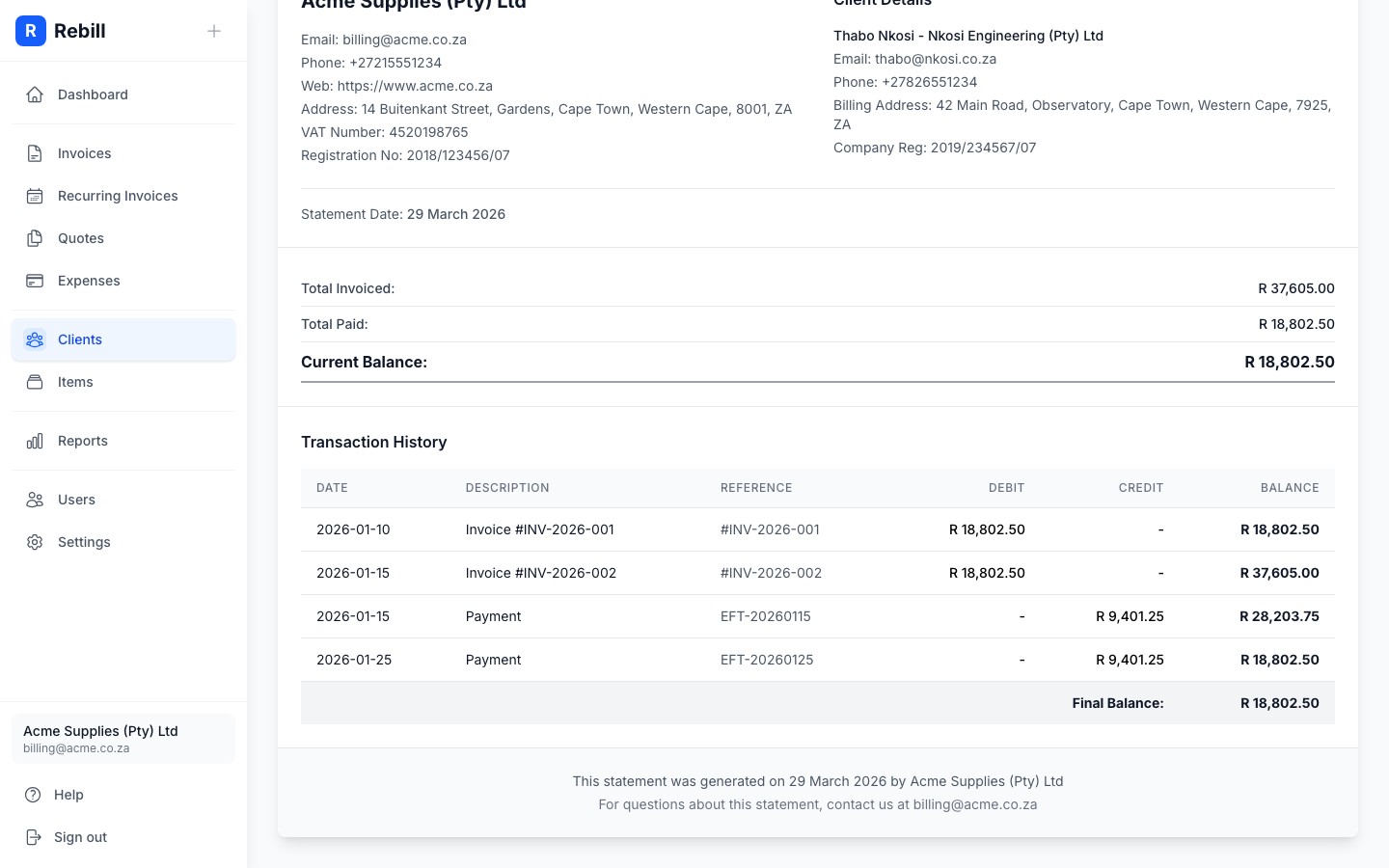
Task: Select the Recurring Invoices calendar icon
Action: pyautogui.click(x=35, y=196)
